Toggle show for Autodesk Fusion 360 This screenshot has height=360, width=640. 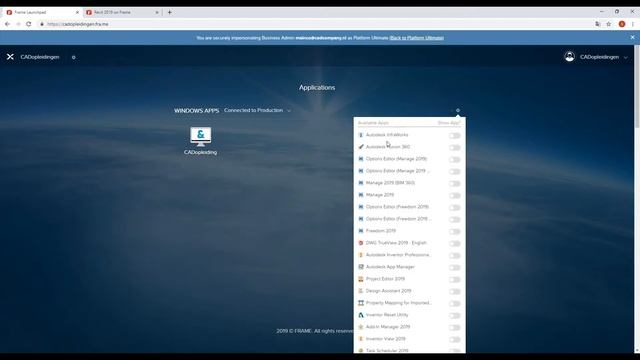(x=454, y=147)
